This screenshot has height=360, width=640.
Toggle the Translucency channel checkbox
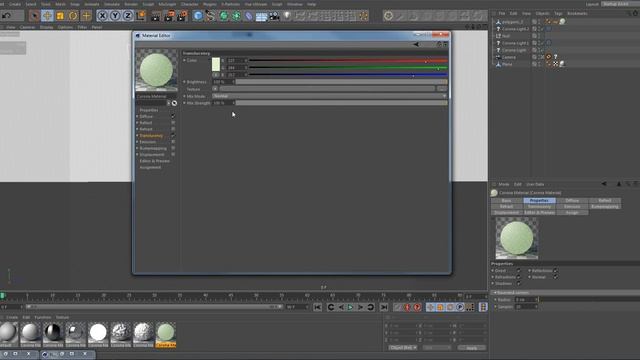click(173, 136)
